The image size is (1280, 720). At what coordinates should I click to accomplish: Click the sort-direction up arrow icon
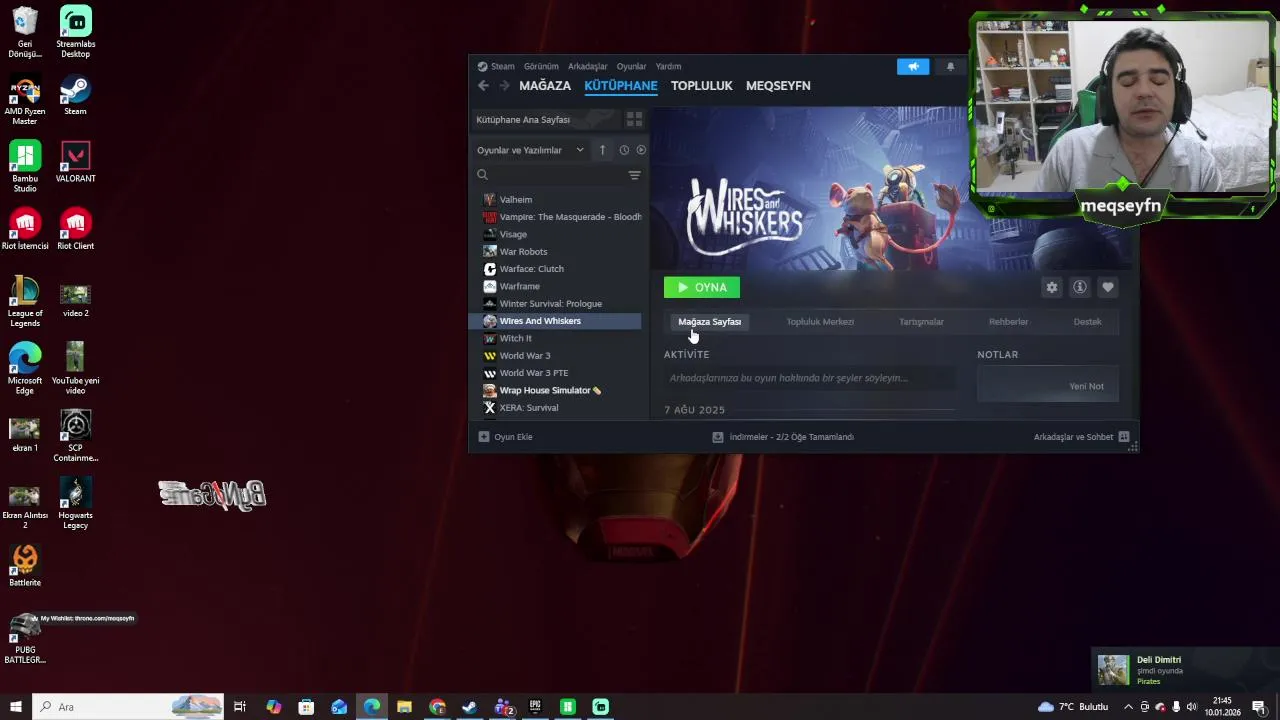[602, 150]
